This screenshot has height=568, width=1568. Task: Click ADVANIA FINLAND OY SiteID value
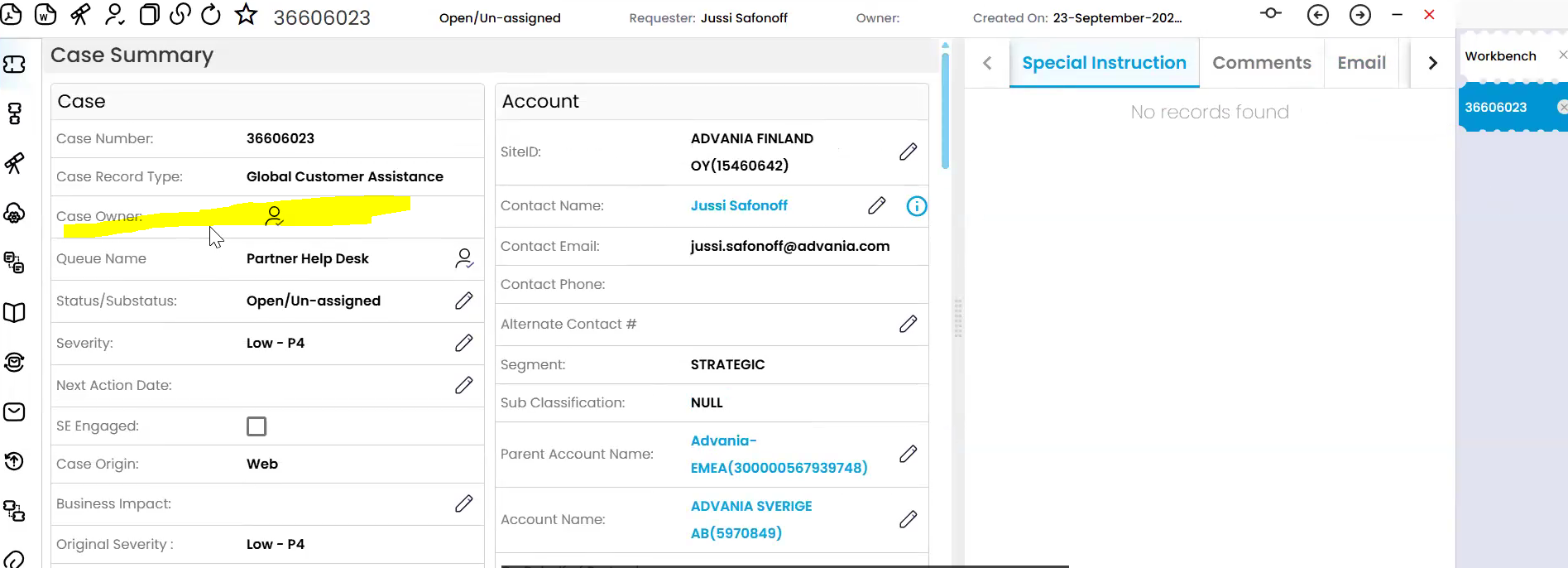(x=752, y=152)
